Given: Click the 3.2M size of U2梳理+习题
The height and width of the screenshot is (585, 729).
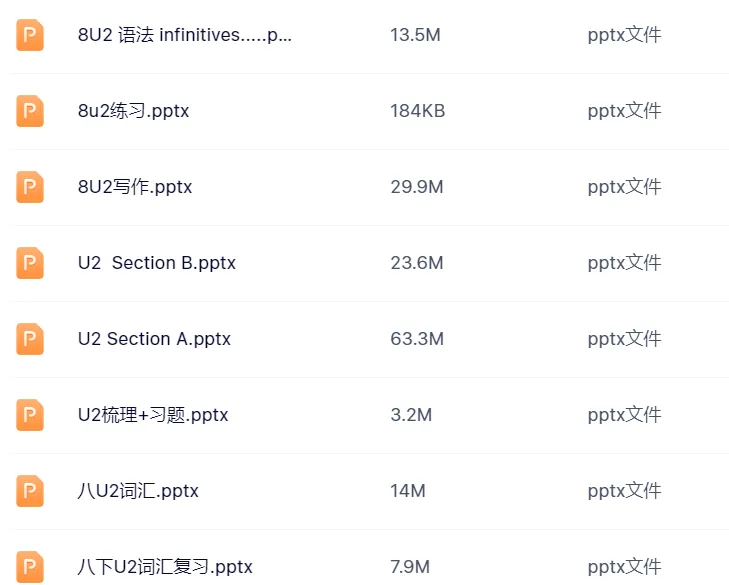Looking at the screenshot, I should [x=411, y=415].
